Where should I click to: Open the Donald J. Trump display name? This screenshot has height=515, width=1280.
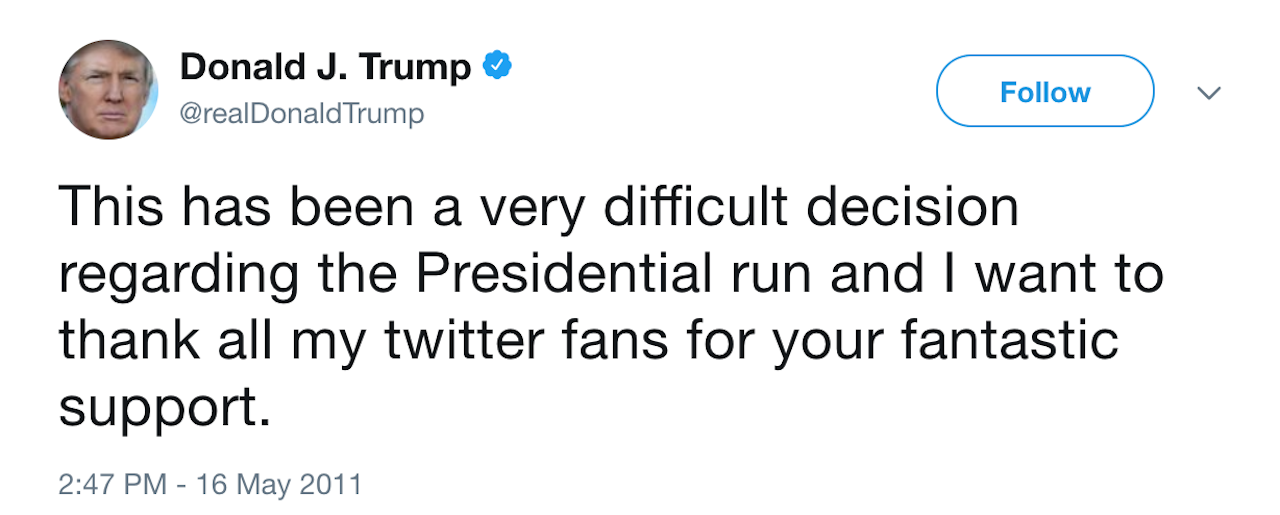point(325,68)
